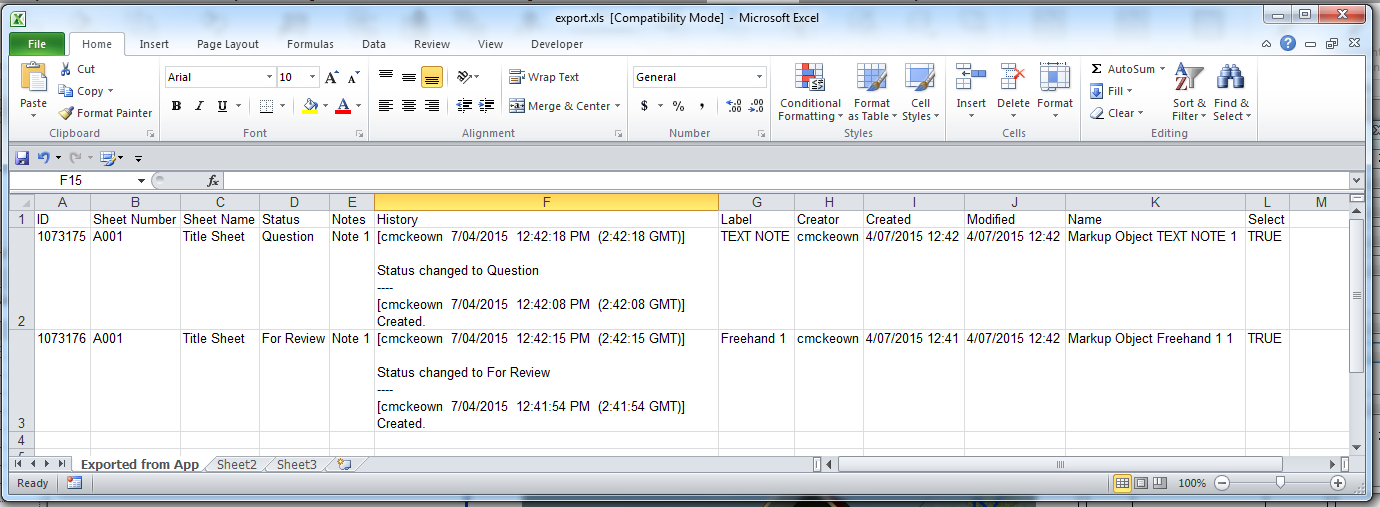Image resolution: width=1380 pixels, height=507 pixels.
Task: Decrease decimal places
Action: [757, 106]
